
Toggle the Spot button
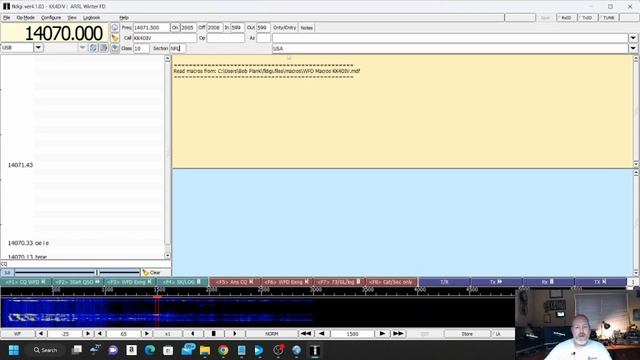(545, 18)
